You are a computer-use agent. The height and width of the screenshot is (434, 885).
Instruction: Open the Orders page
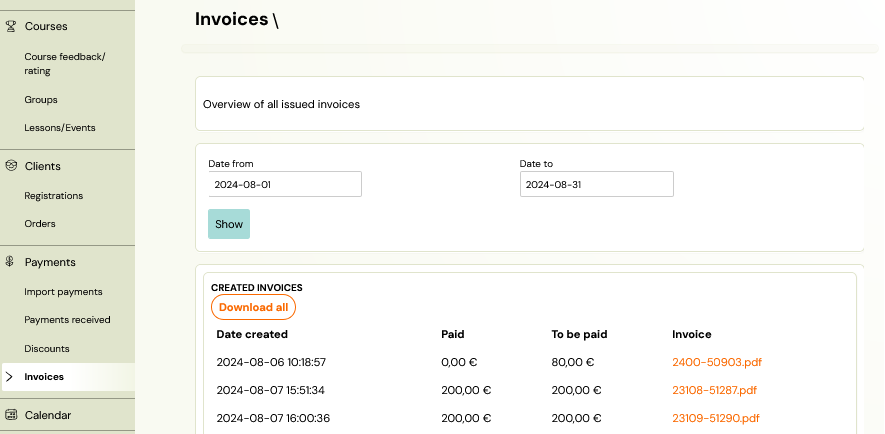coord(40,223)
